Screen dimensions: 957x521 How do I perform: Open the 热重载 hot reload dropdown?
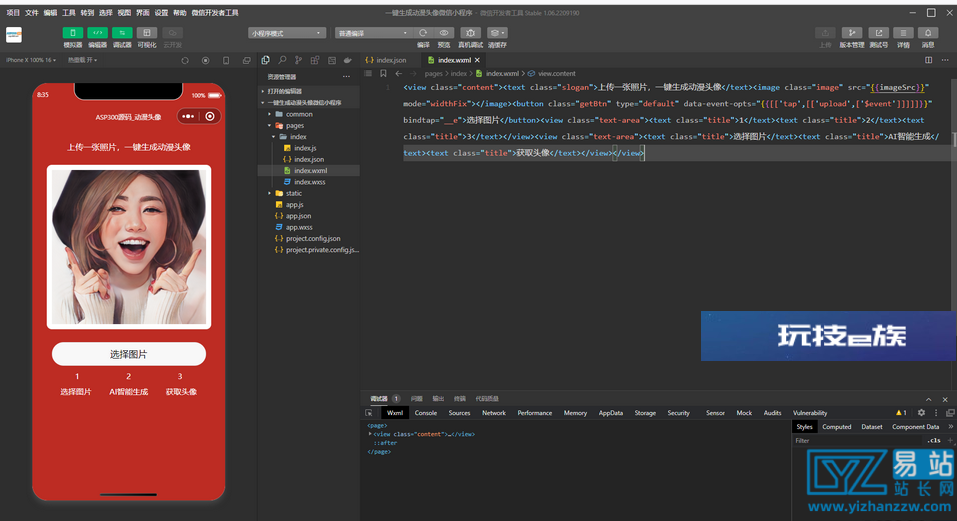point(82,60)
